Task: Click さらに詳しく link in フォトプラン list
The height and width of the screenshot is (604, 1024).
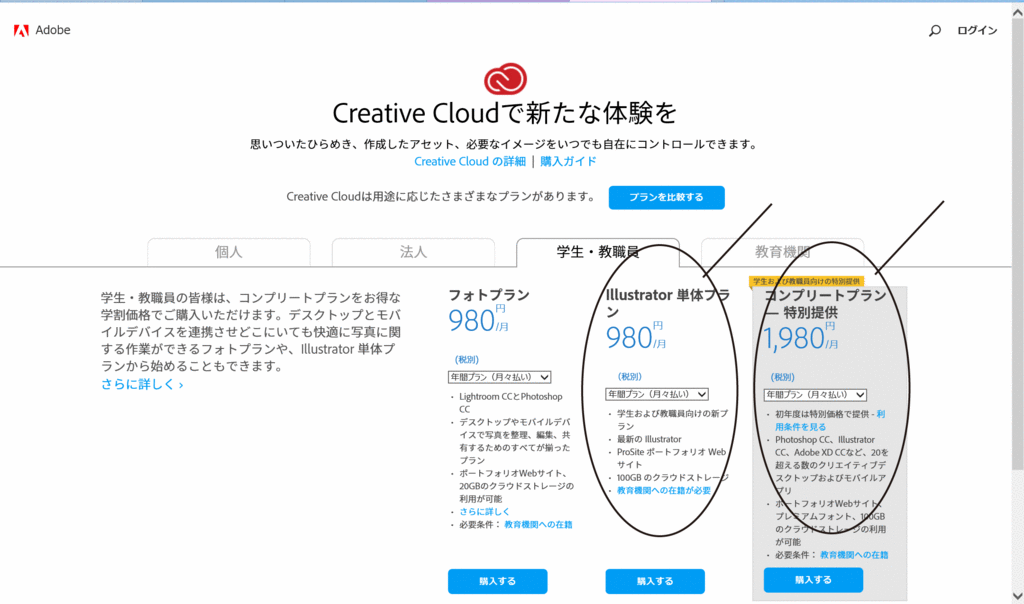Action: coord(484,512)
